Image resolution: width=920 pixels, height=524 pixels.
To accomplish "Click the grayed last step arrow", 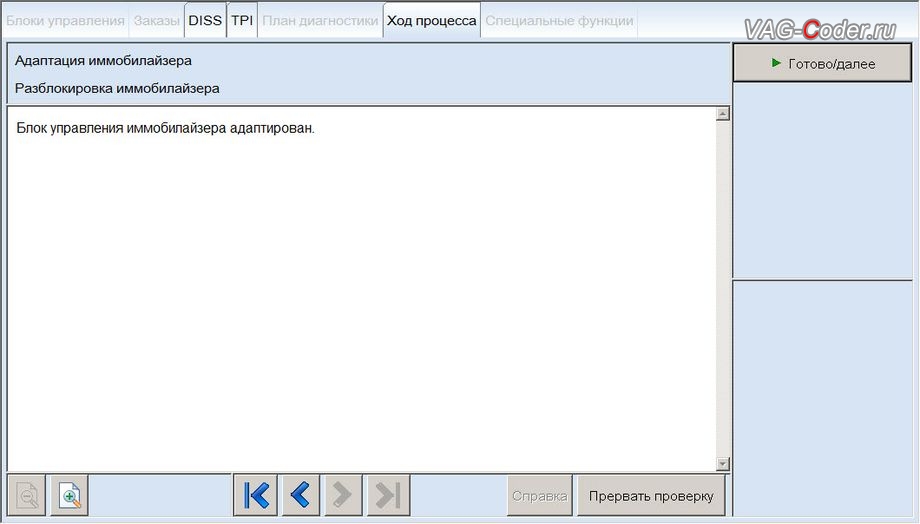I will 388,495.
